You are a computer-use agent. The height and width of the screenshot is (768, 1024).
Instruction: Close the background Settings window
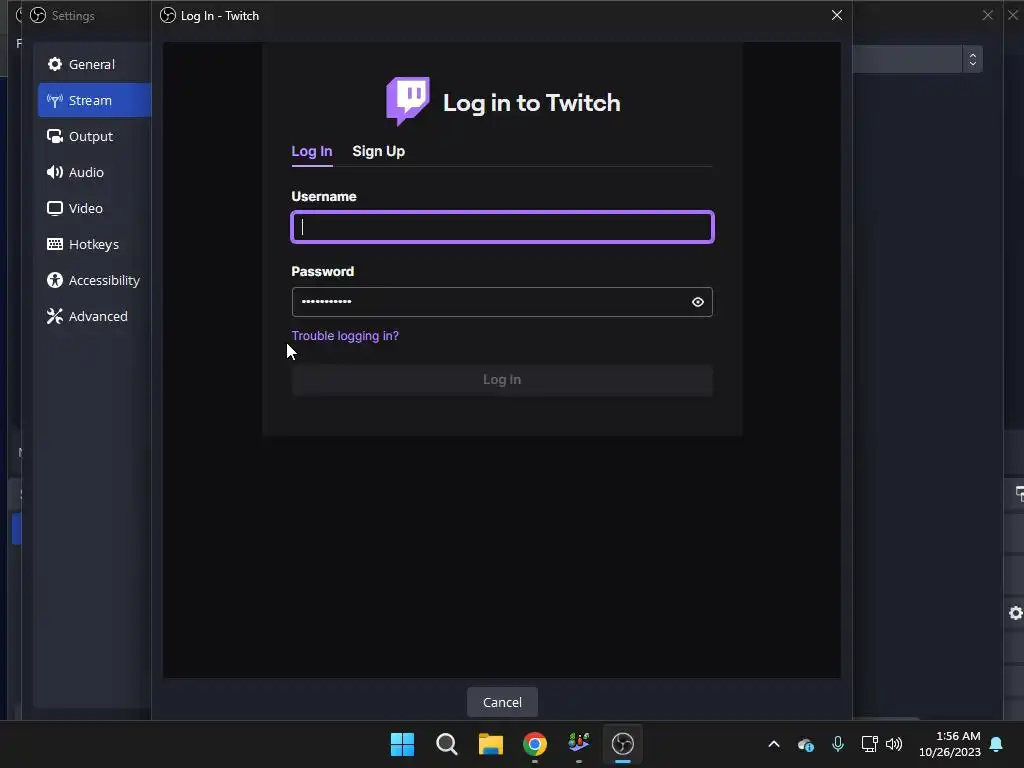pyautogui.click(x=987, y=15)
